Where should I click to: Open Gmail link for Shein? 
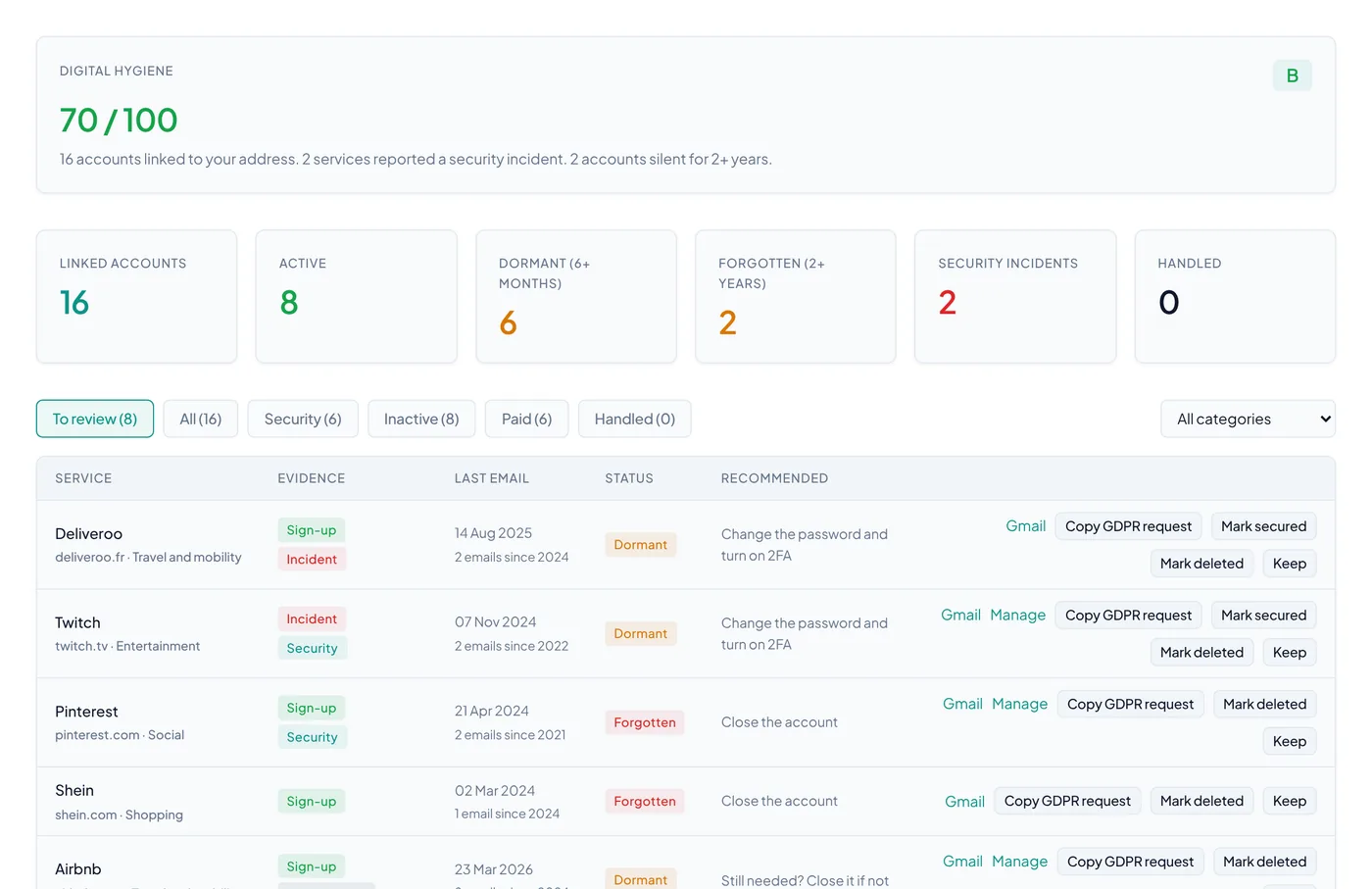click(x=965, y=802)
